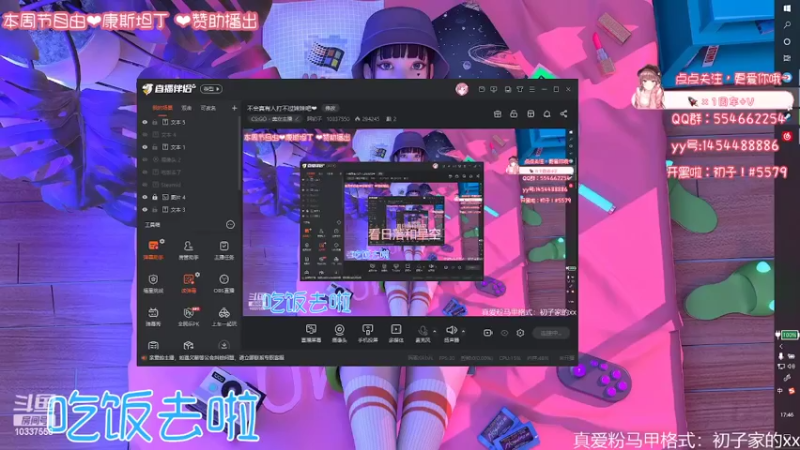
Task: Select the 文本 1 source row
Action: 189,147
